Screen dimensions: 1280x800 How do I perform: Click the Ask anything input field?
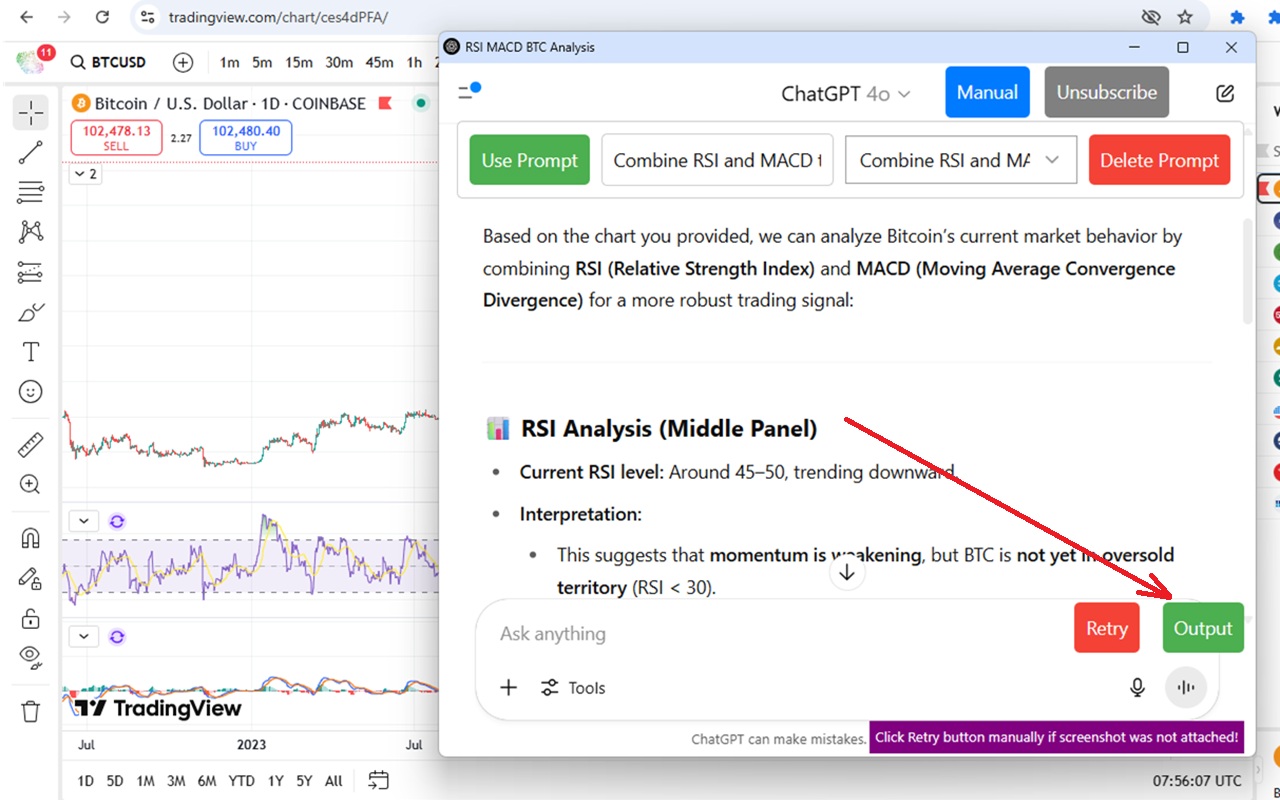700,633
